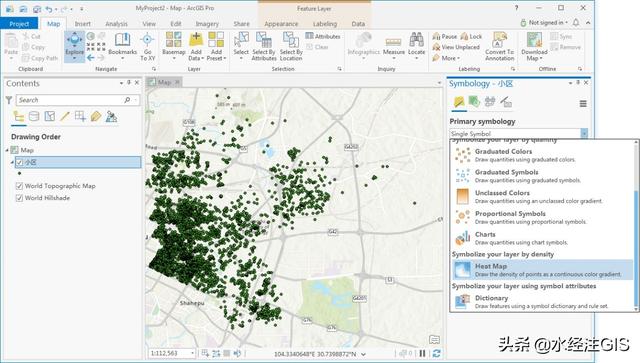
Task: Show List By Data Source
Action: [x=34, y=117]
